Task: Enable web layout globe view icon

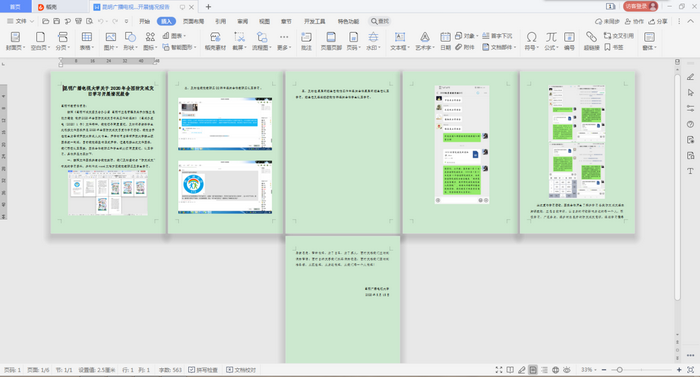Action: 555,370
